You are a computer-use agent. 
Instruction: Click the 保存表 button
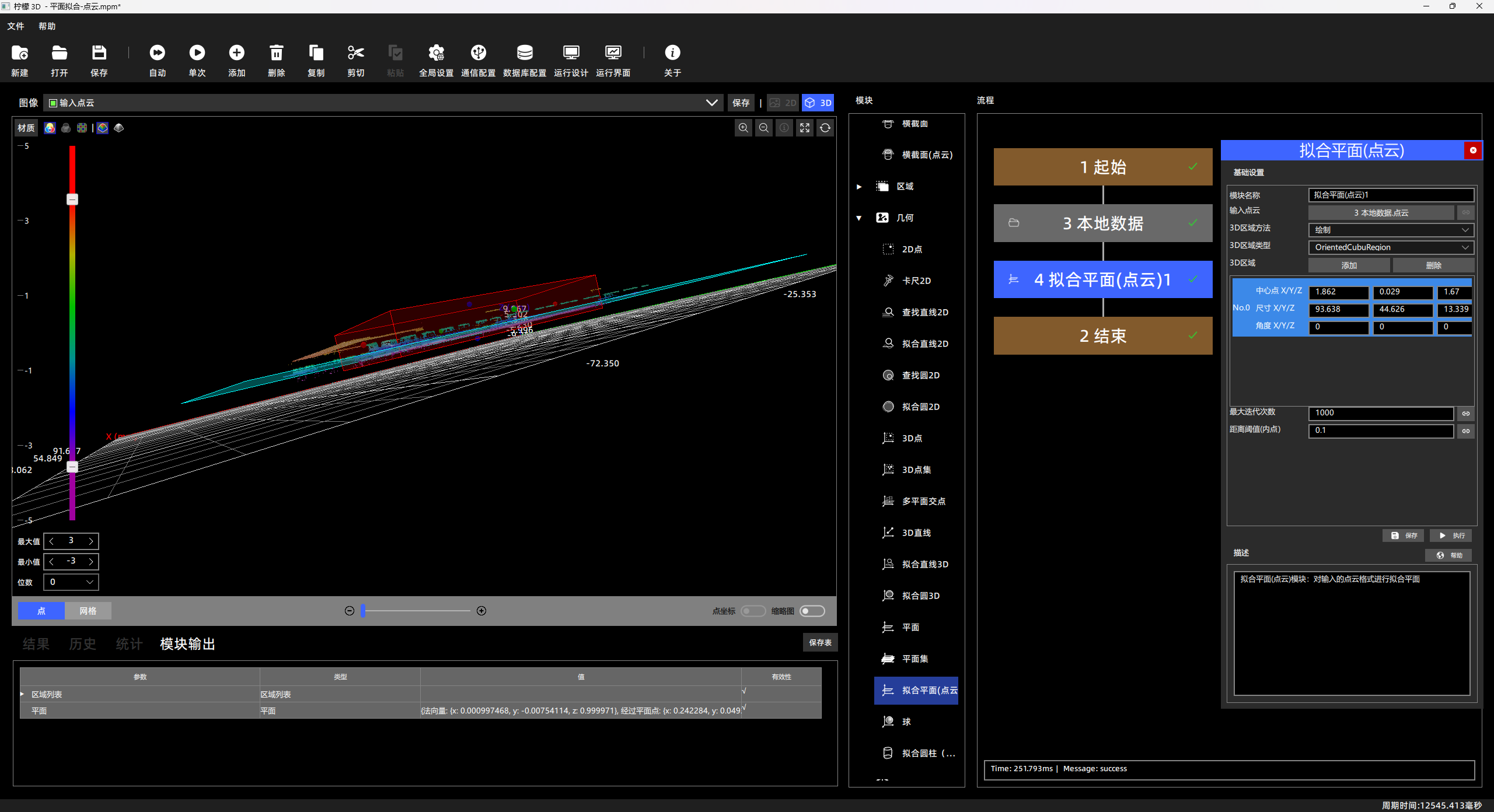click(821, 643)
